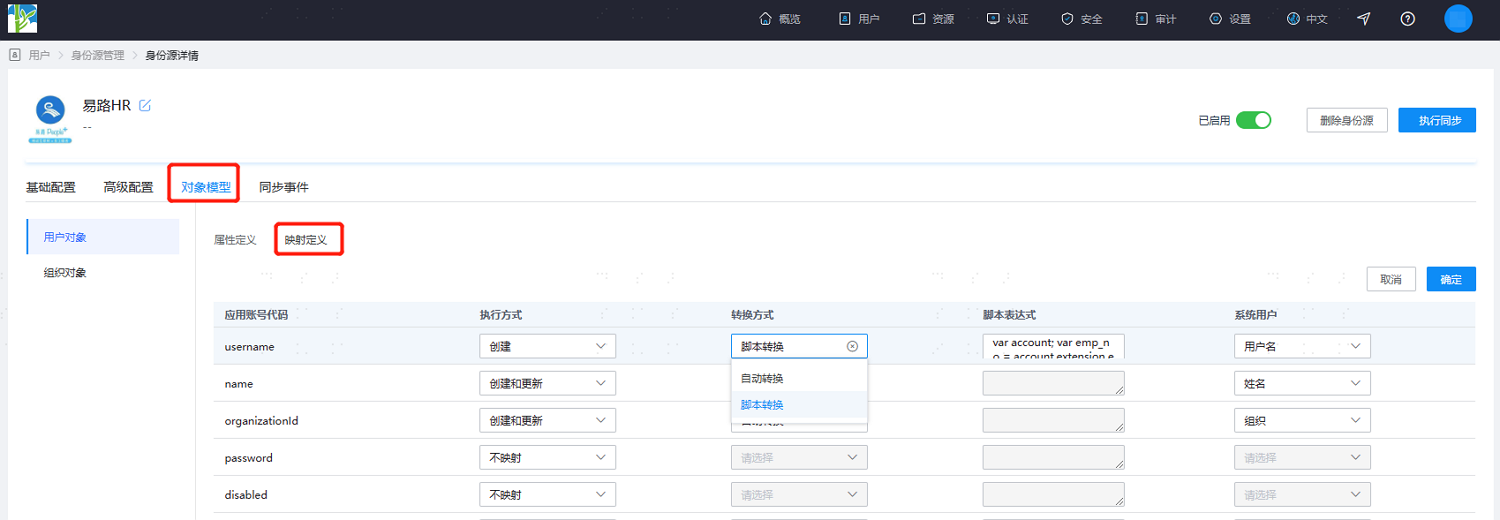Viewport: 1500px width, 520px height.
Task: Click the username 脚本表达式 text area
Action: (x=1053, y=346)
